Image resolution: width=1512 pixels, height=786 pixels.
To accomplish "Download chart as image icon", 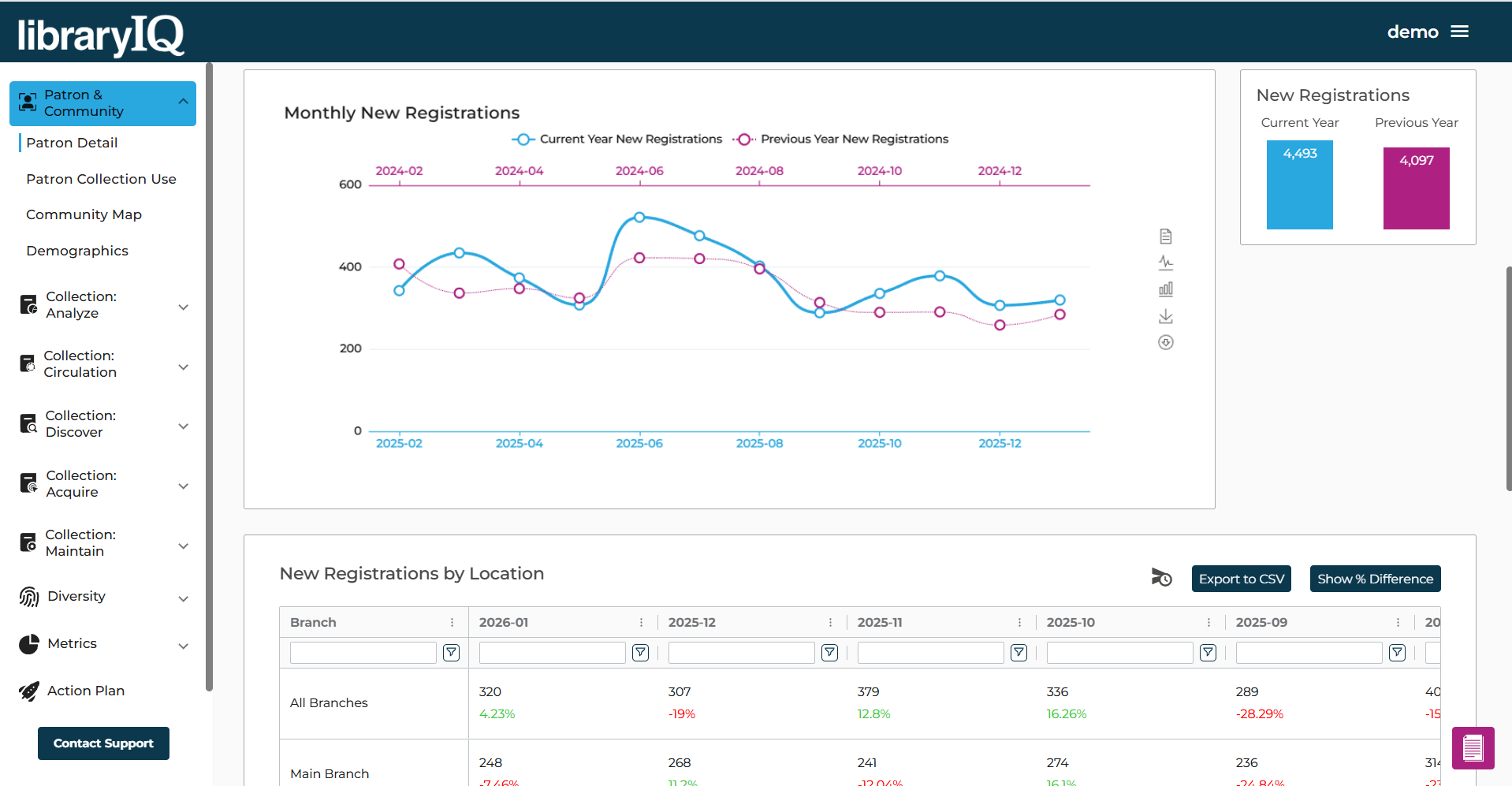I will [x=1166, y=316].
